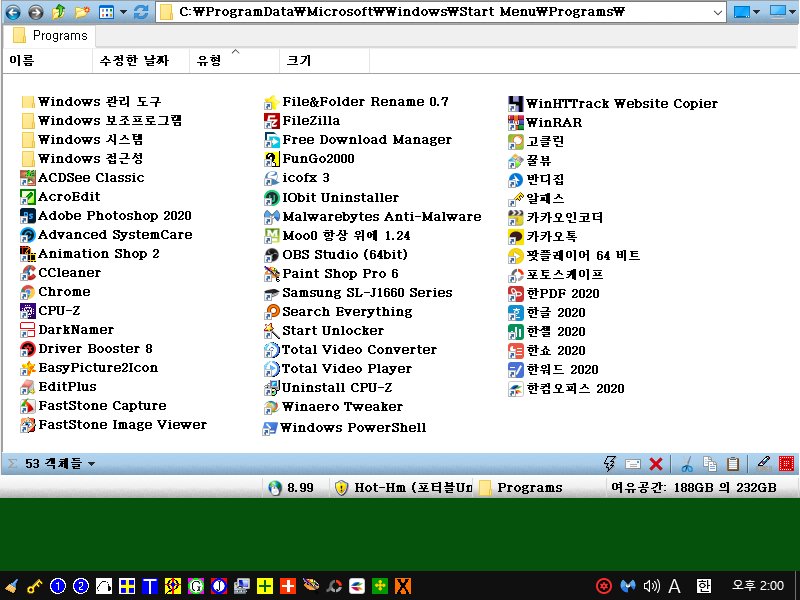Viewport: 800px width, 600px height.
Task: Select the Total Video Converter shortcut
Action: click(x=351, y=349)
